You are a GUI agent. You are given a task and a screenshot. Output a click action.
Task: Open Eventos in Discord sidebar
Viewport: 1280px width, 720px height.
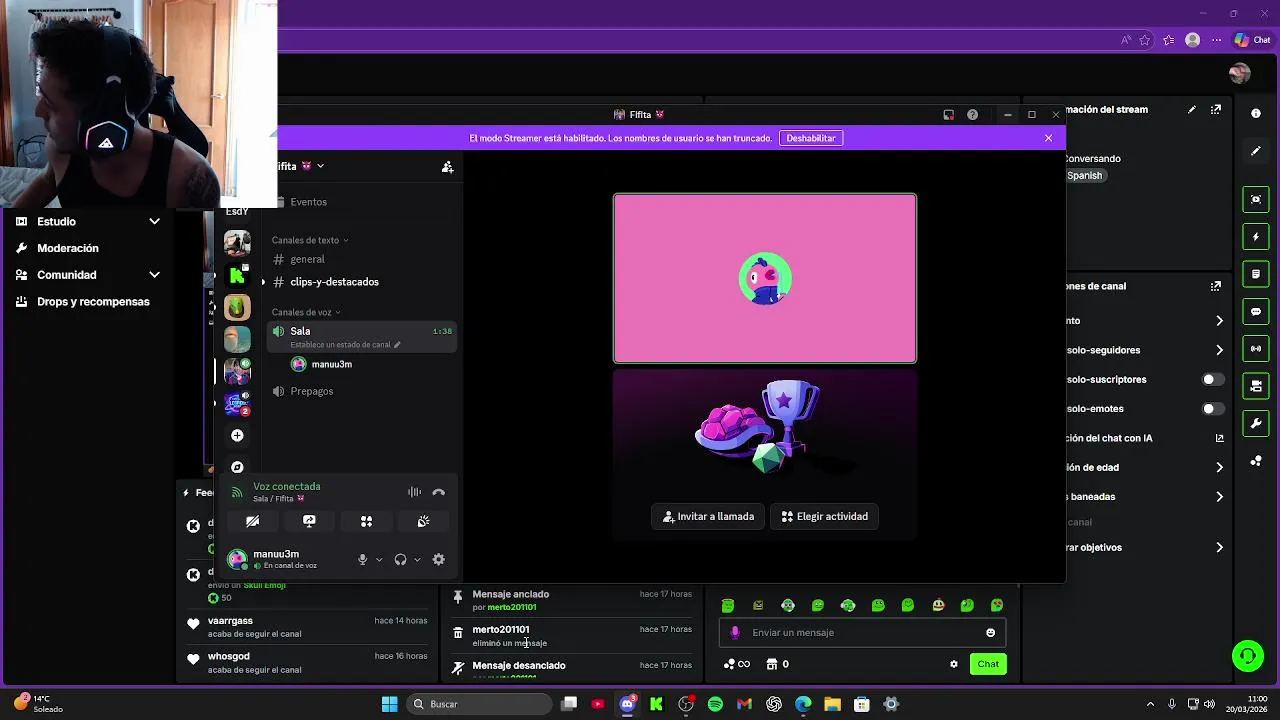(x=308, y=202)
